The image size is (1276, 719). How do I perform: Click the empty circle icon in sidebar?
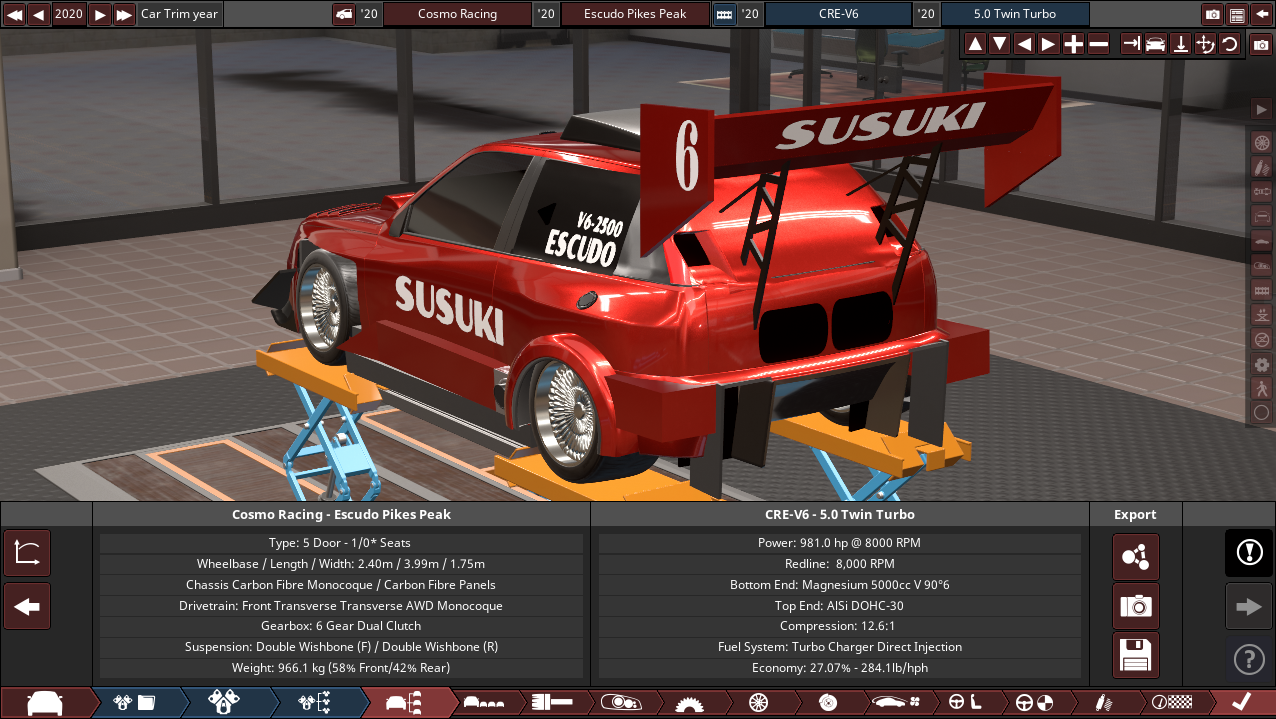coord(1262,412)
